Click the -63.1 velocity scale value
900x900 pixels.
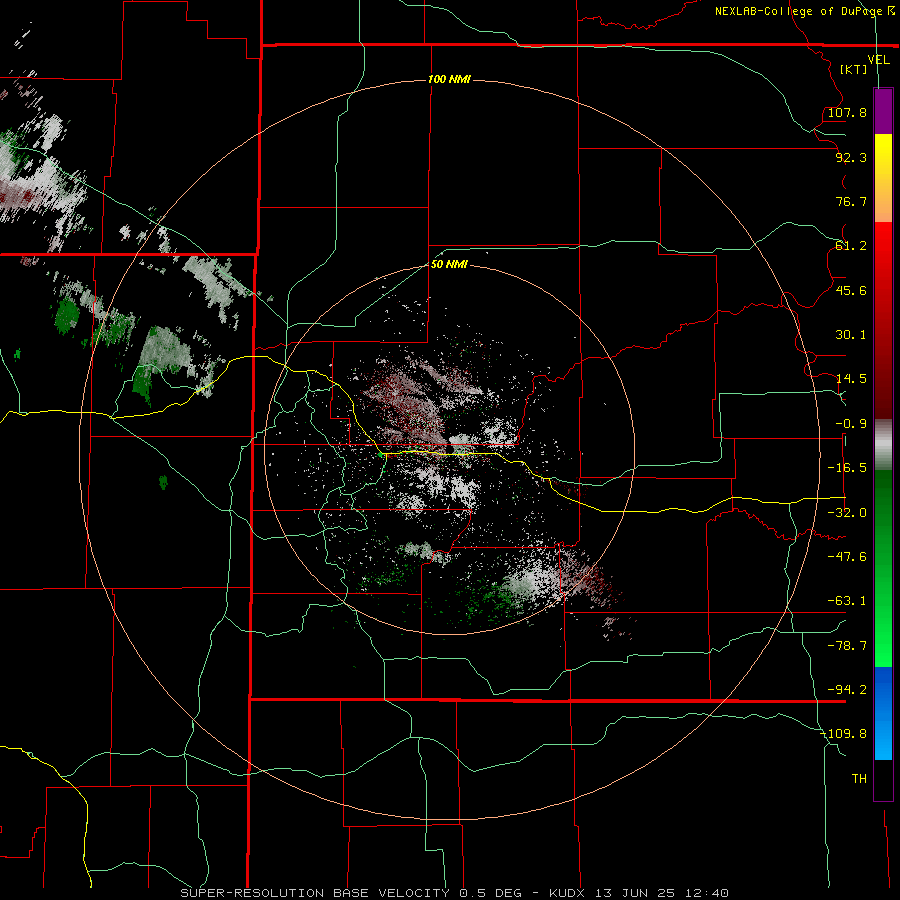[x=847, y=601]
